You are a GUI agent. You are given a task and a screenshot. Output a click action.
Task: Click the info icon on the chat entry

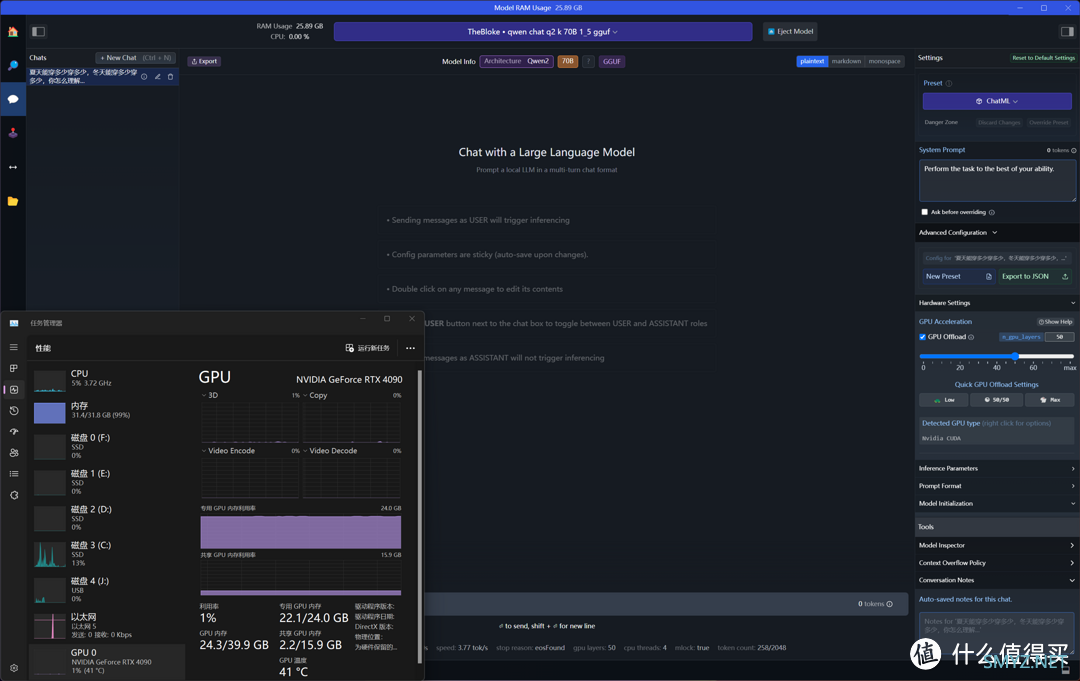(144, 76)
